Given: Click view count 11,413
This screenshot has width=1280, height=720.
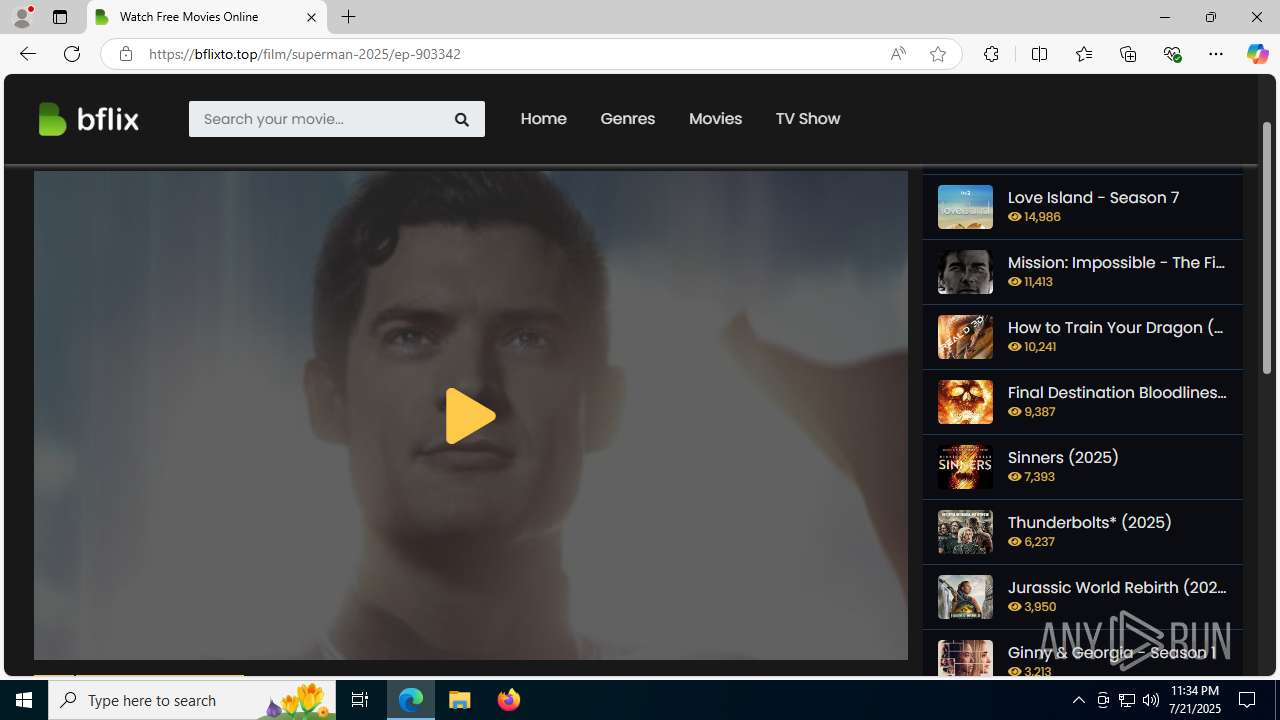Looking at the screenshot, I should pyautogui.click(x=1030, y=282).
